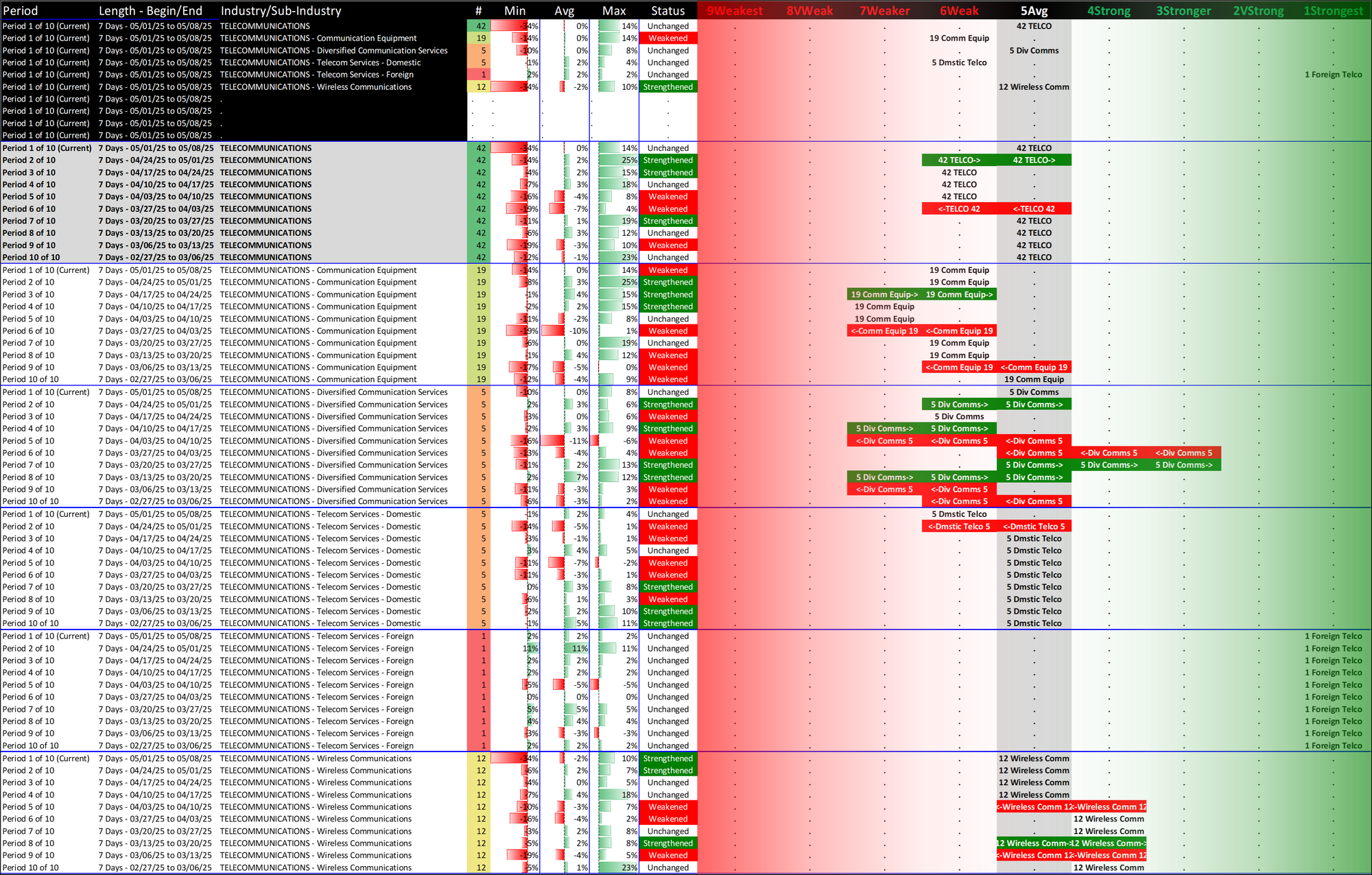
Task: Select the Industry/Sub-Industry column header
Action: [x=281, y=11]
